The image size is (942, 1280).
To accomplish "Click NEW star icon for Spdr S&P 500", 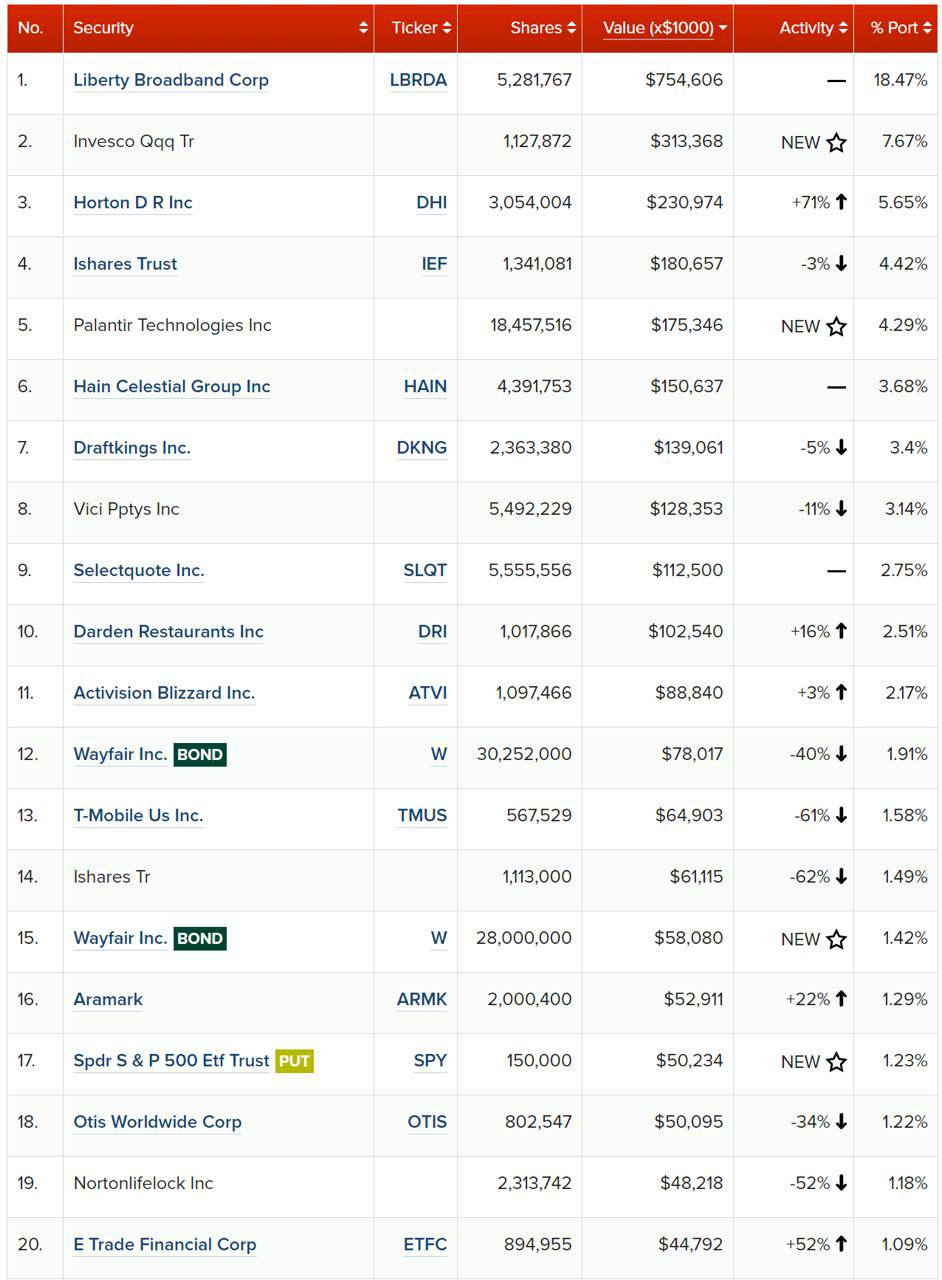I will pyautogui.click(x=837, y=1061).
